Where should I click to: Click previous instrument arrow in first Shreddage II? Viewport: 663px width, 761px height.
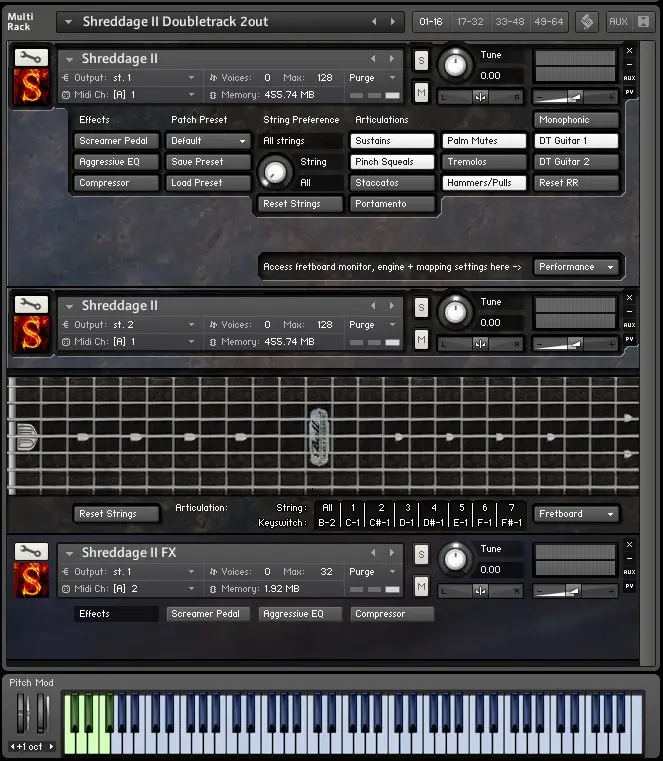point(373,58)
